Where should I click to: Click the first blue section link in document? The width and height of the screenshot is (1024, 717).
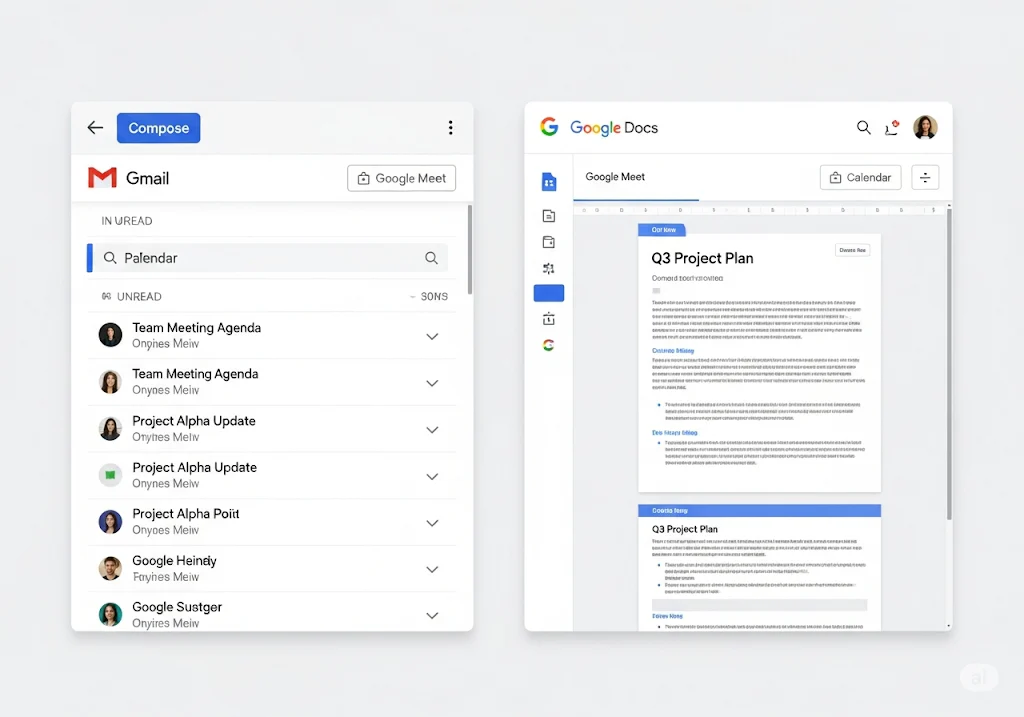point(673,351)
